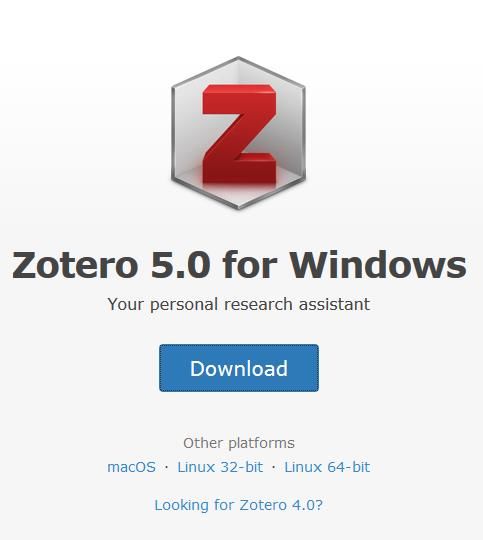
Task: Click the top bar of the red Z
Action: point(239,99)
